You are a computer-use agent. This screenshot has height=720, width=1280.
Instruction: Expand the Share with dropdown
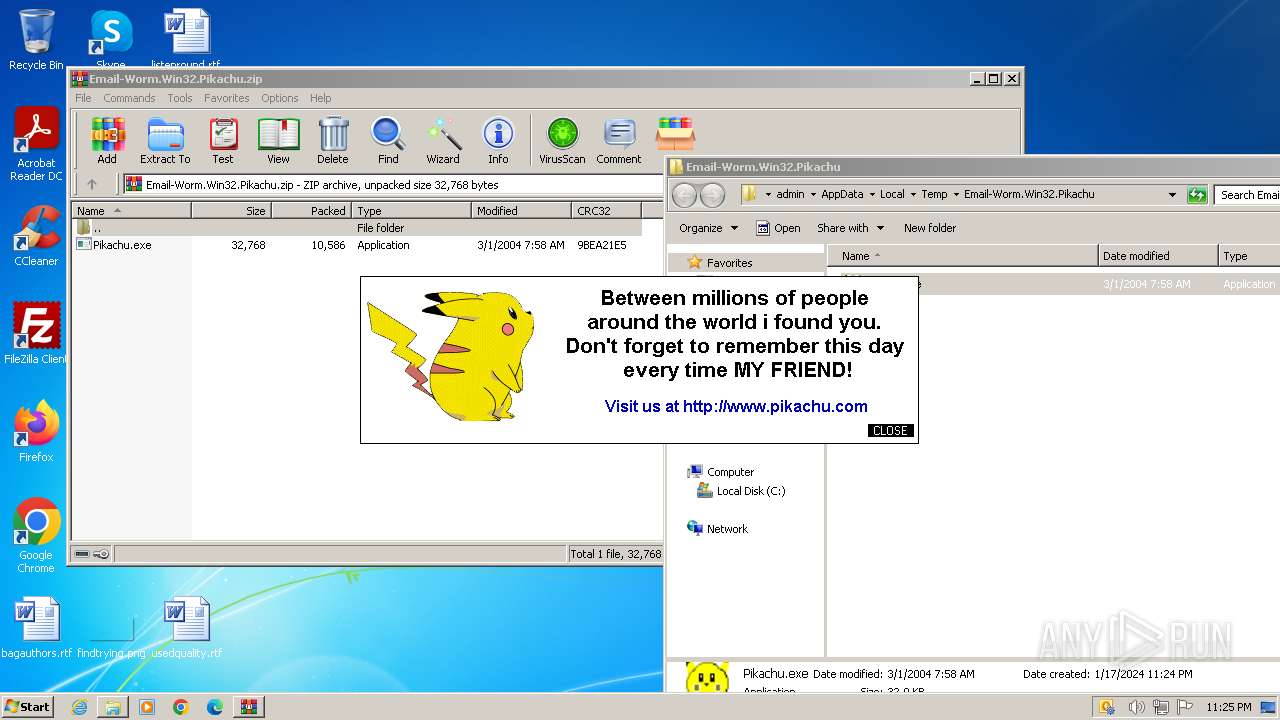coord(850,228)
